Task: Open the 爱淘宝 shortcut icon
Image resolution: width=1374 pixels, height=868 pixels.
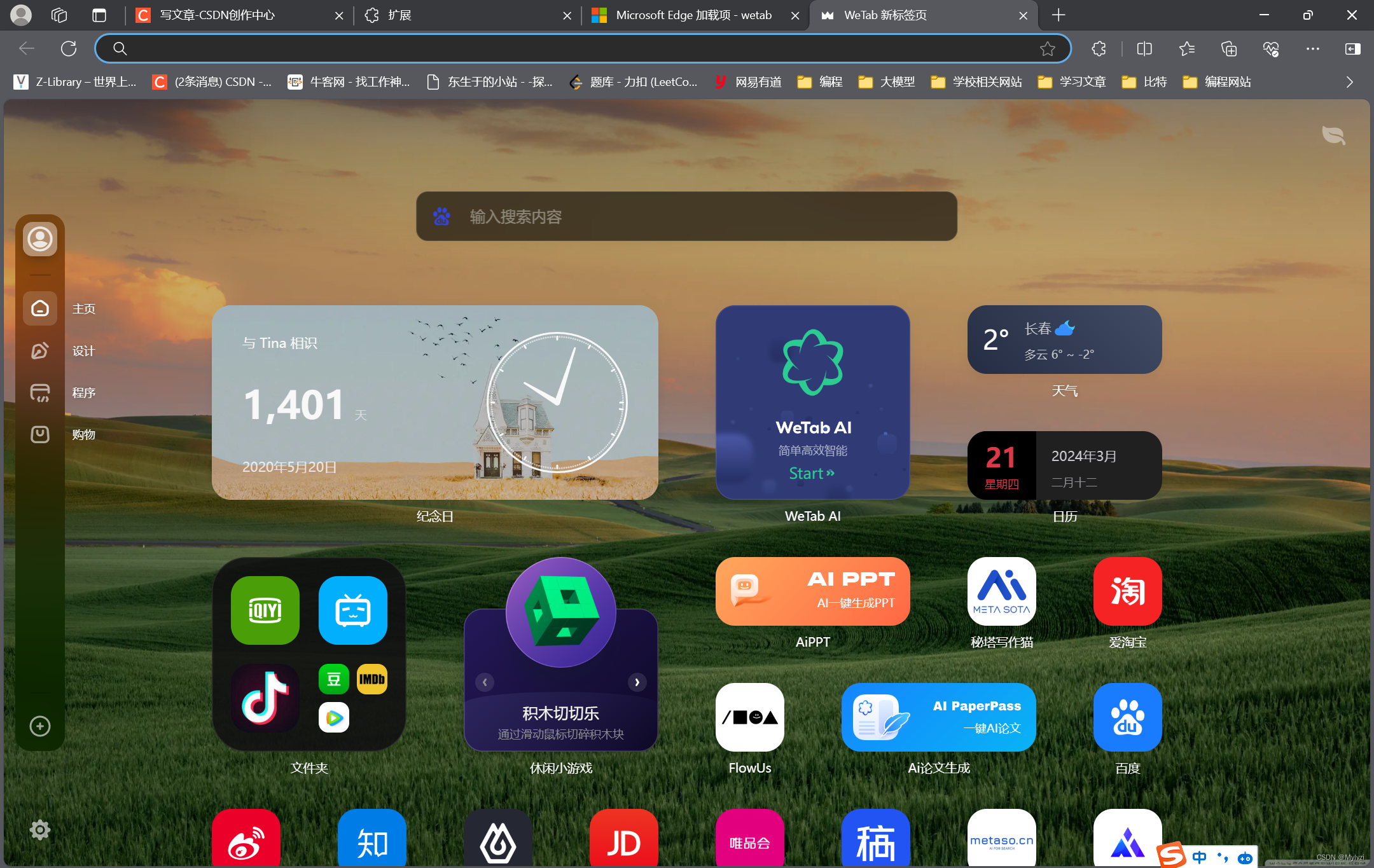Action: 1127,591
